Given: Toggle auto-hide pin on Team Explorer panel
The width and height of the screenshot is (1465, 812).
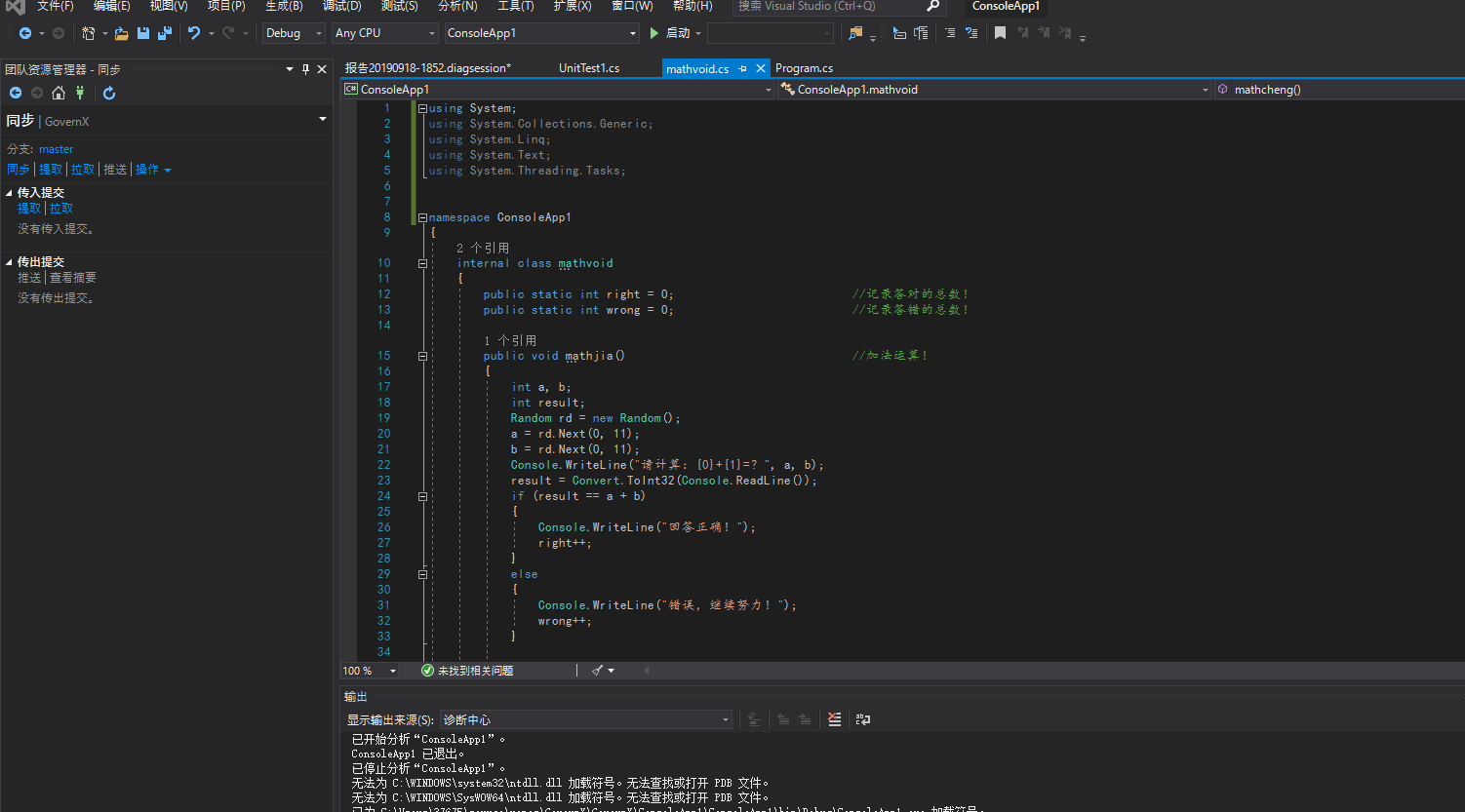Looking at the screenshot, I should [x=305, y=69].
